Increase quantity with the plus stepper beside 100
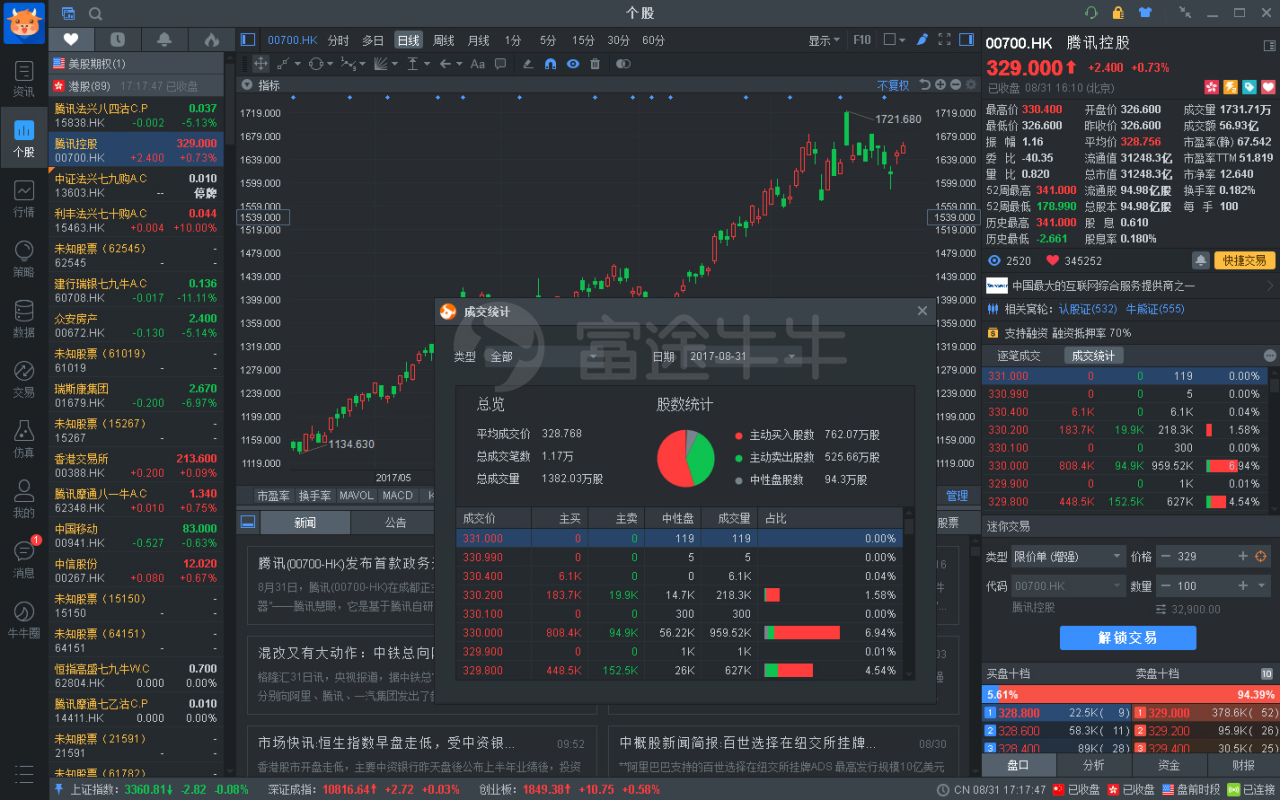The image size is (1280, 800). point(1243,586)
